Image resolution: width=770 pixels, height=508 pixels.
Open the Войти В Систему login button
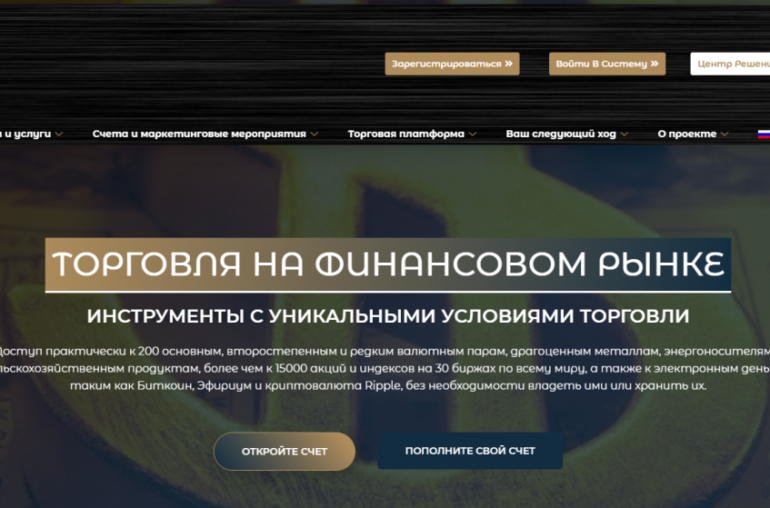pos(607,64)
